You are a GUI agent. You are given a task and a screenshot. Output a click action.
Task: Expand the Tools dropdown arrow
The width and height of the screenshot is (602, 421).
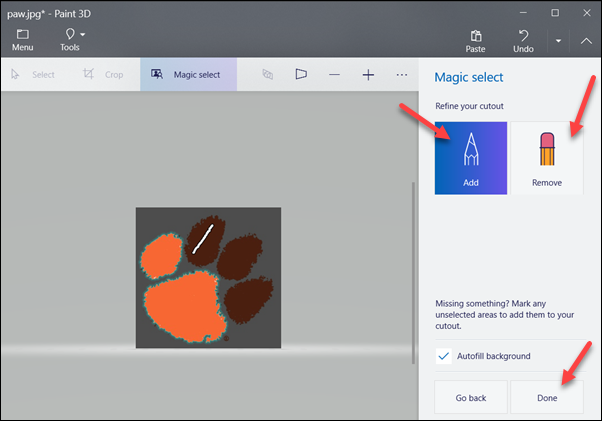83,35
